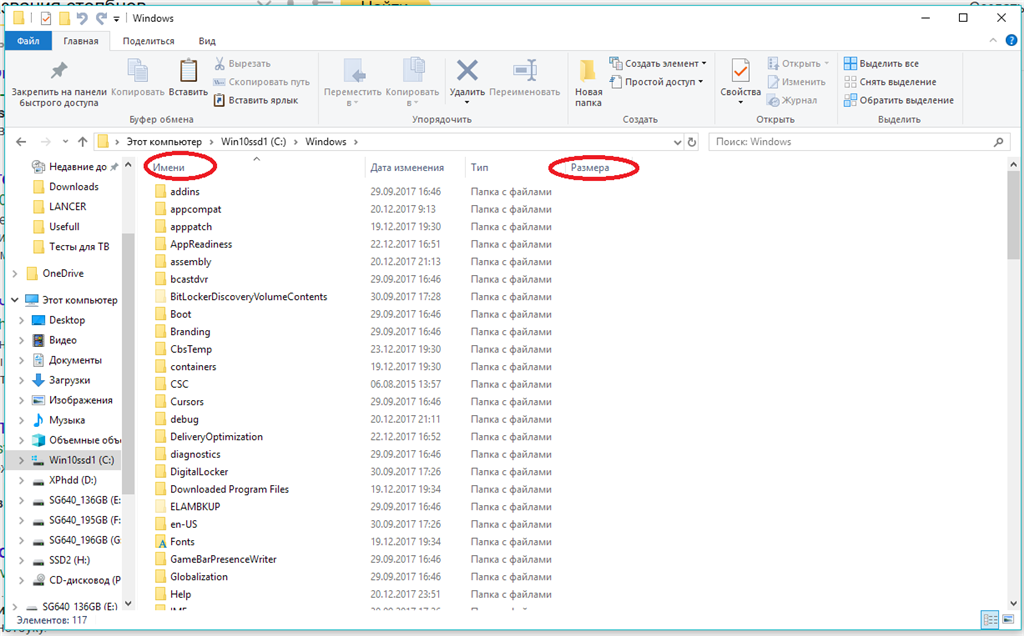
Task: Collapse the Этот компьютер tree node
Action: pos(15,300)
